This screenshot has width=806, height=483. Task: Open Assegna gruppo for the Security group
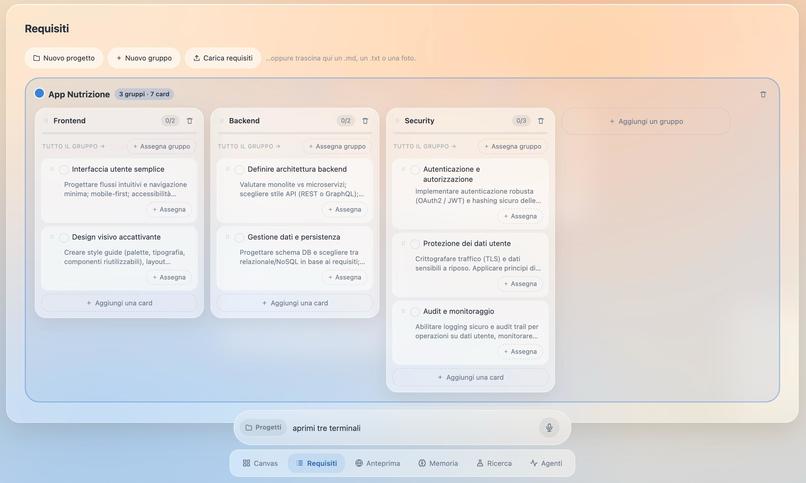click(512, 146)
